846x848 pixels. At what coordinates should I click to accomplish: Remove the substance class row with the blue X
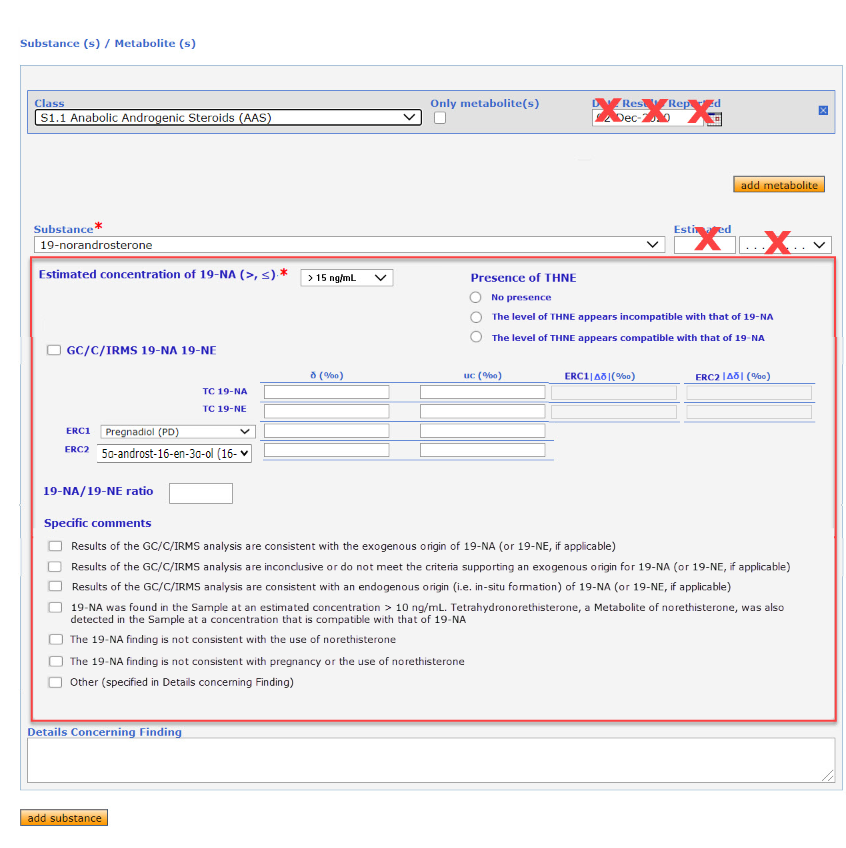point(823,110)
